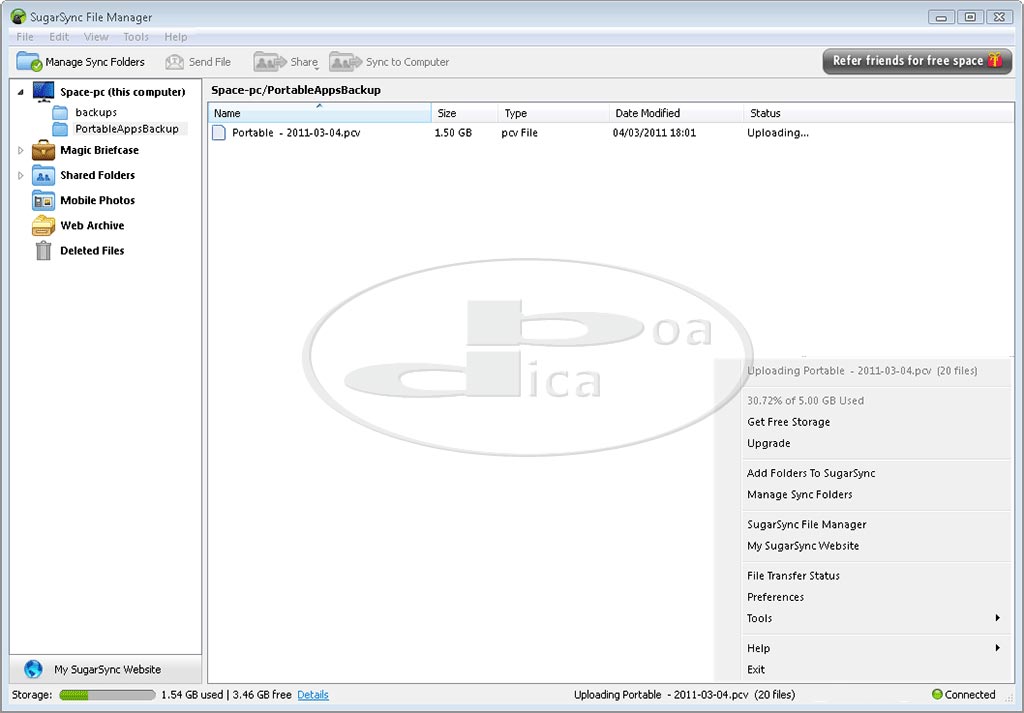Sort by Name column header
The image size is (1024, 713).
click(319, 113)
